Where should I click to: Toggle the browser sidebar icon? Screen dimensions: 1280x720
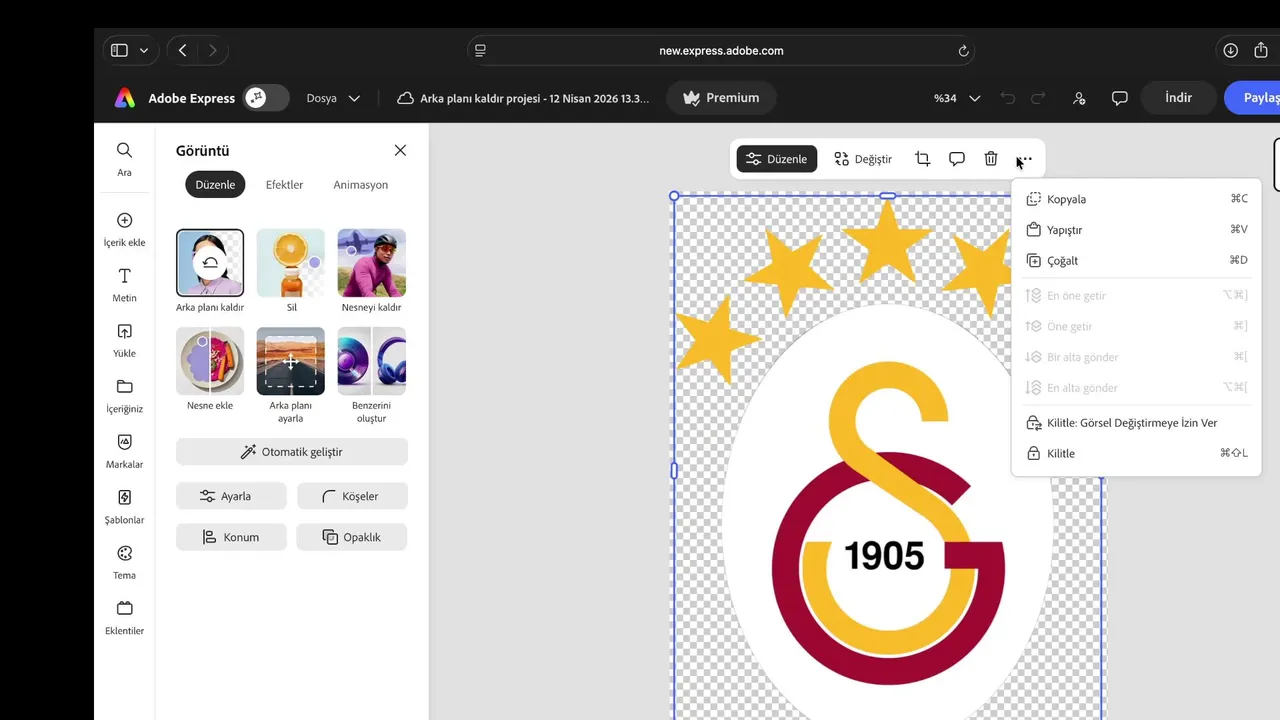point(119,50)
